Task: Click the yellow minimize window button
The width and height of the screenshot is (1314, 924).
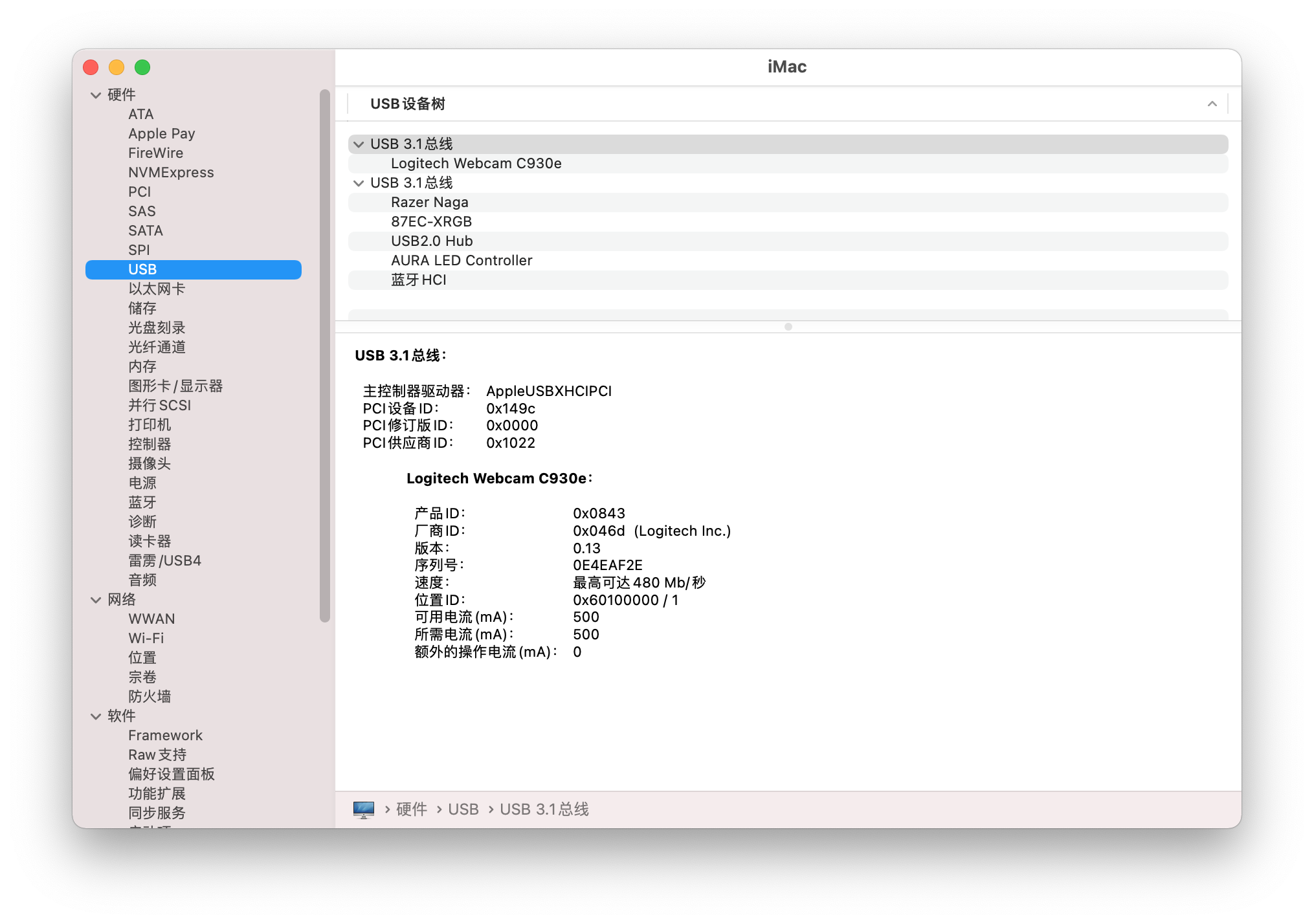Action: click(117, 67)
